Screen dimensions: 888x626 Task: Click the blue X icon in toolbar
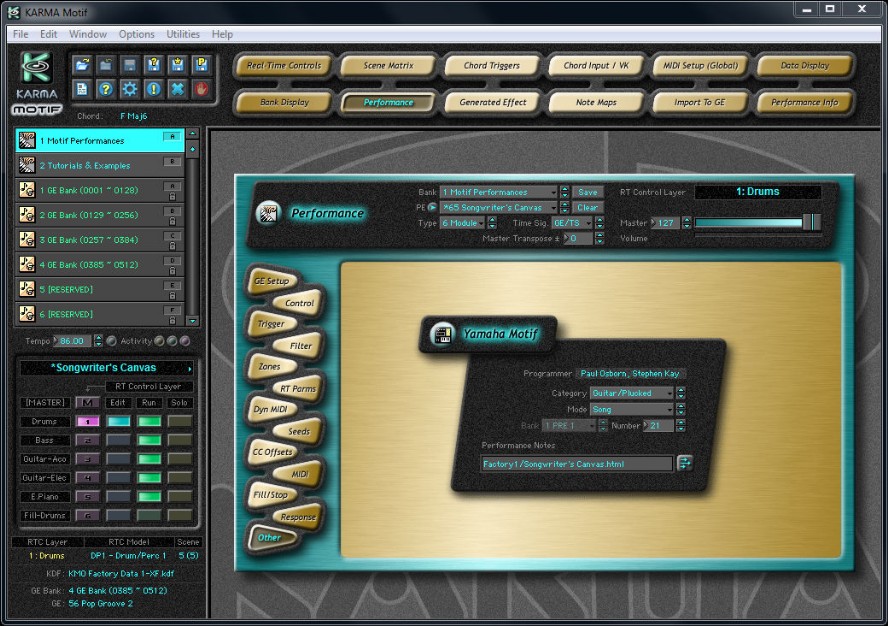pos(177,89)
